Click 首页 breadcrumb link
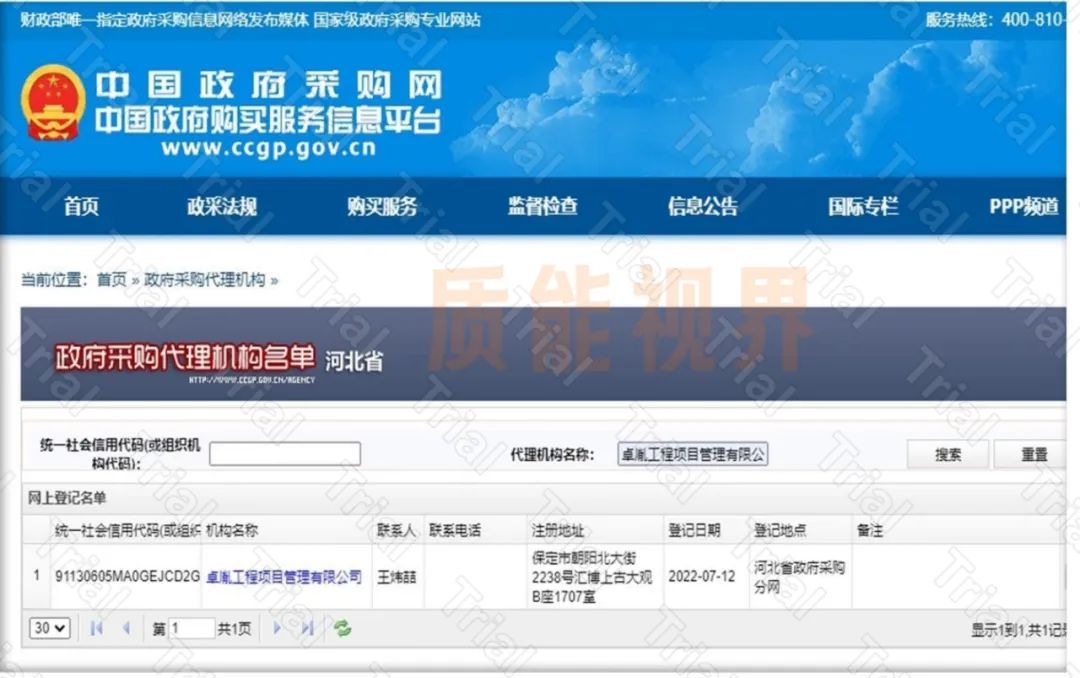Image resolution: width=1080 pixels, height=678 pixels. (112, 280)
